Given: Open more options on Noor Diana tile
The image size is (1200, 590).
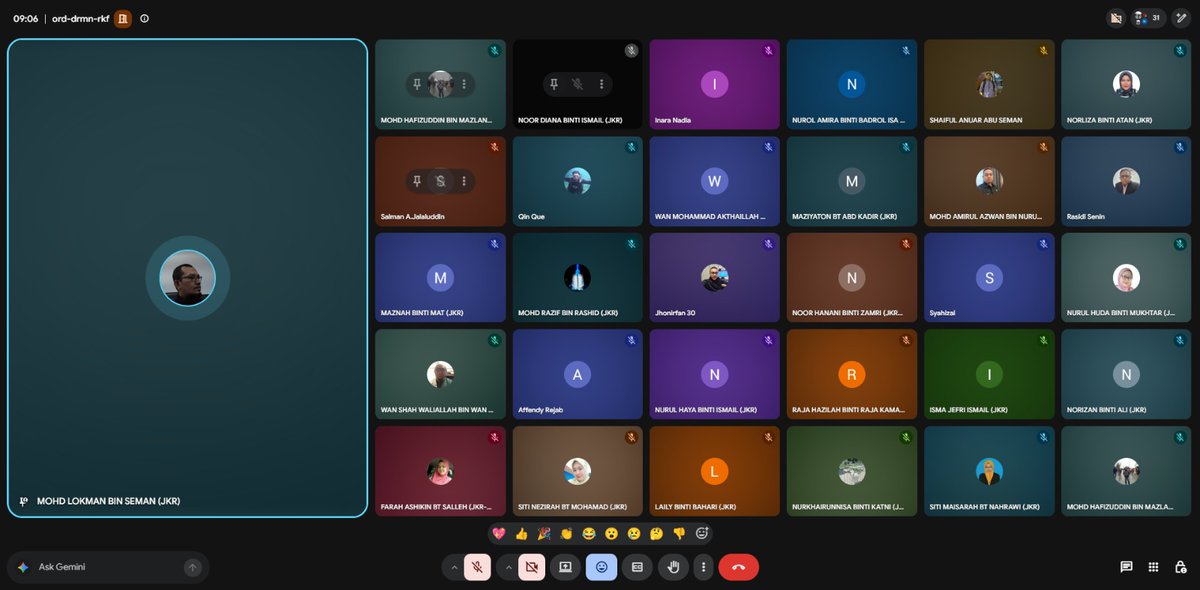Looking at the screenshot, I should coord(601,84).
